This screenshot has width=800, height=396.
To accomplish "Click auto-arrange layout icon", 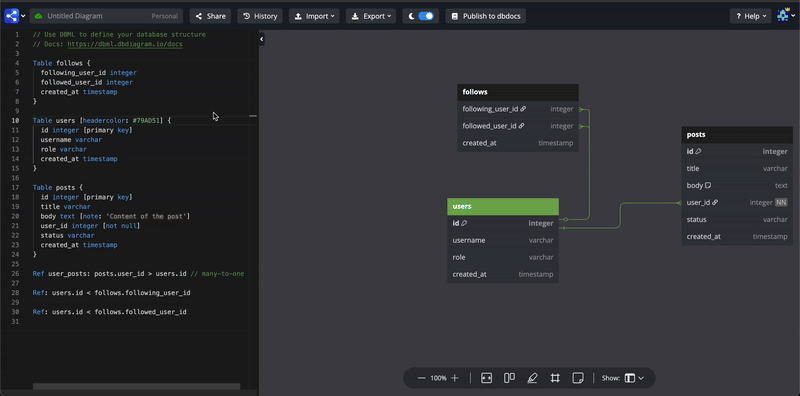I will point(509,378).
